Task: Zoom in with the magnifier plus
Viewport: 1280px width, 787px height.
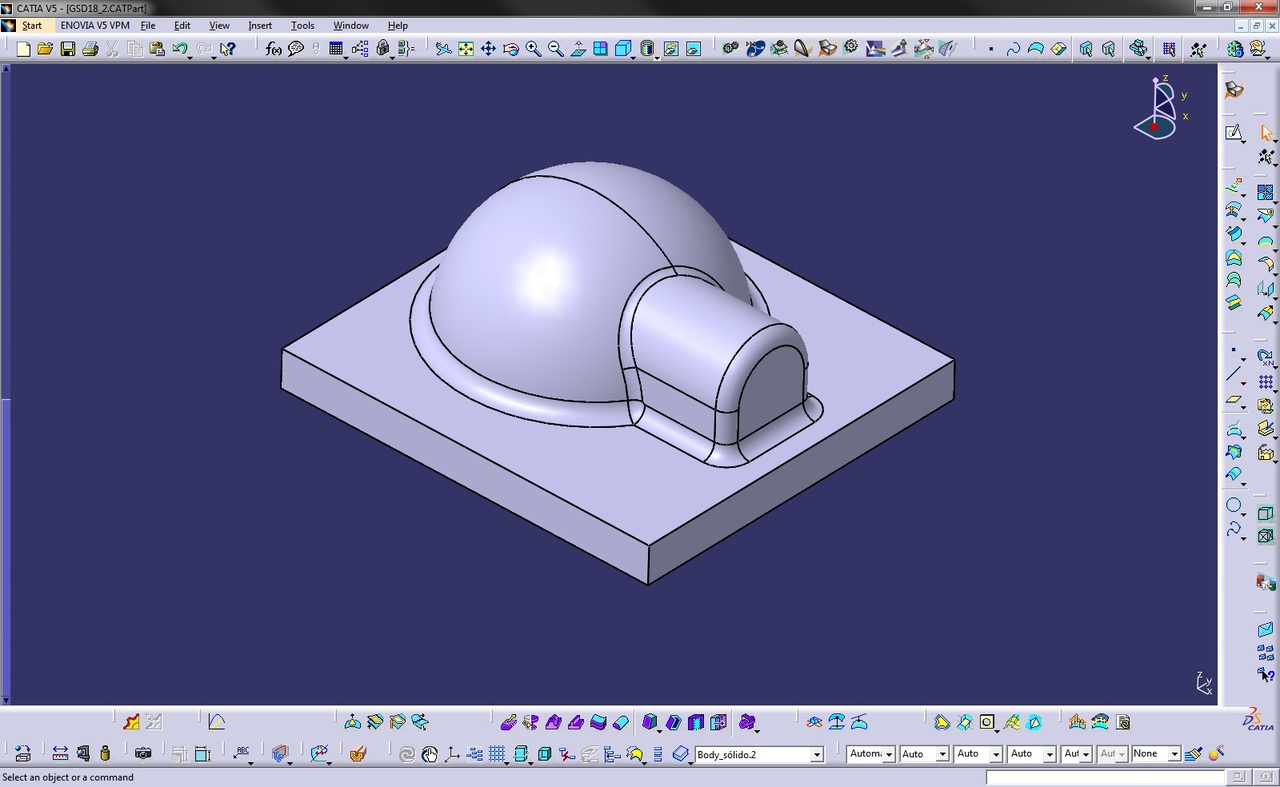Action: (x=533, y=48)
